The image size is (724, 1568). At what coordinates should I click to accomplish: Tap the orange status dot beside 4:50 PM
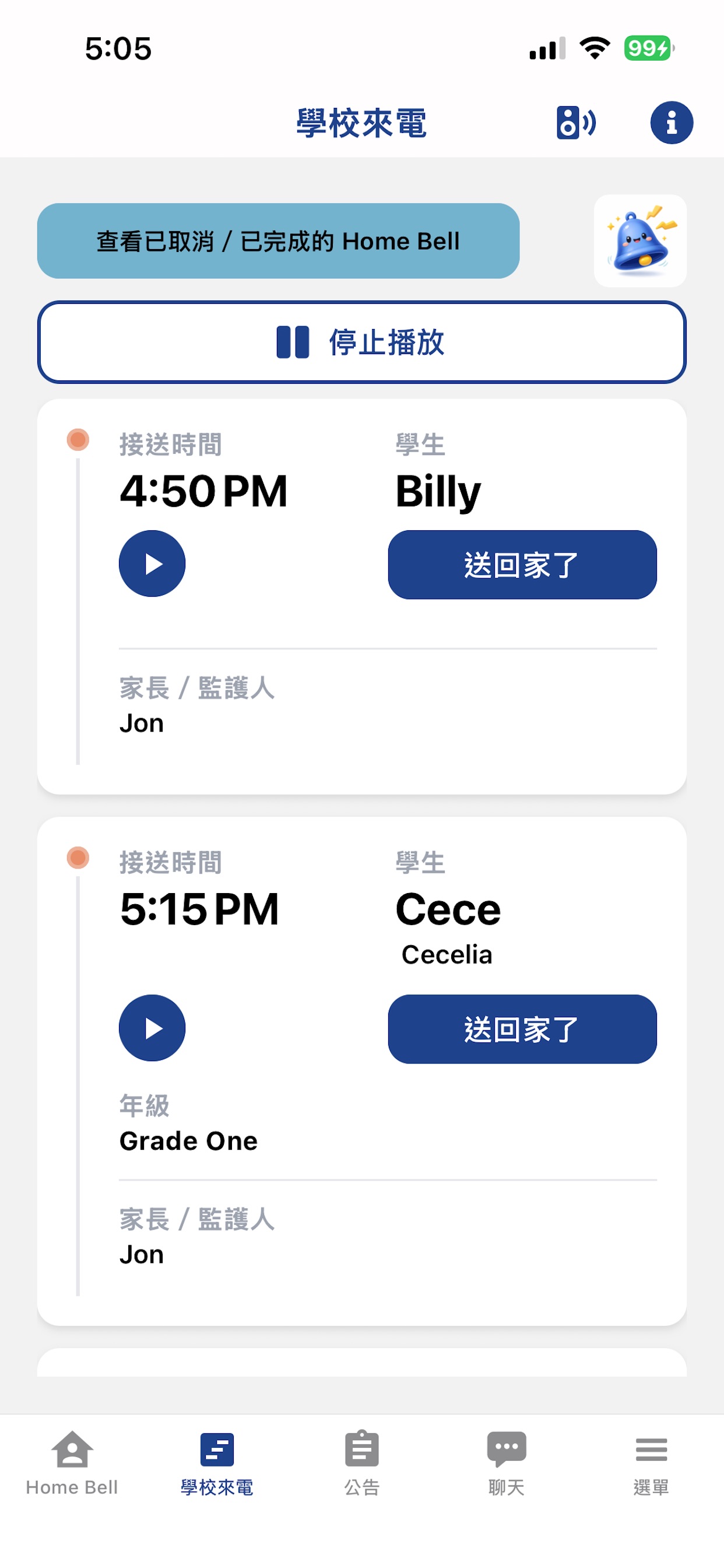point(78,439)
